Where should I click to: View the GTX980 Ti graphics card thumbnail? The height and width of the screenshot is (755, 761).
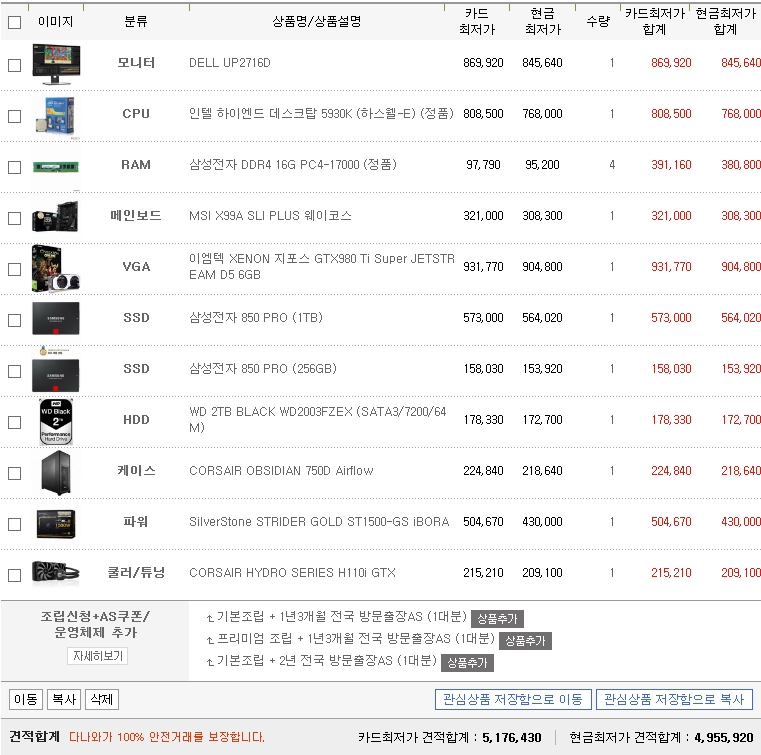point(55,268)
